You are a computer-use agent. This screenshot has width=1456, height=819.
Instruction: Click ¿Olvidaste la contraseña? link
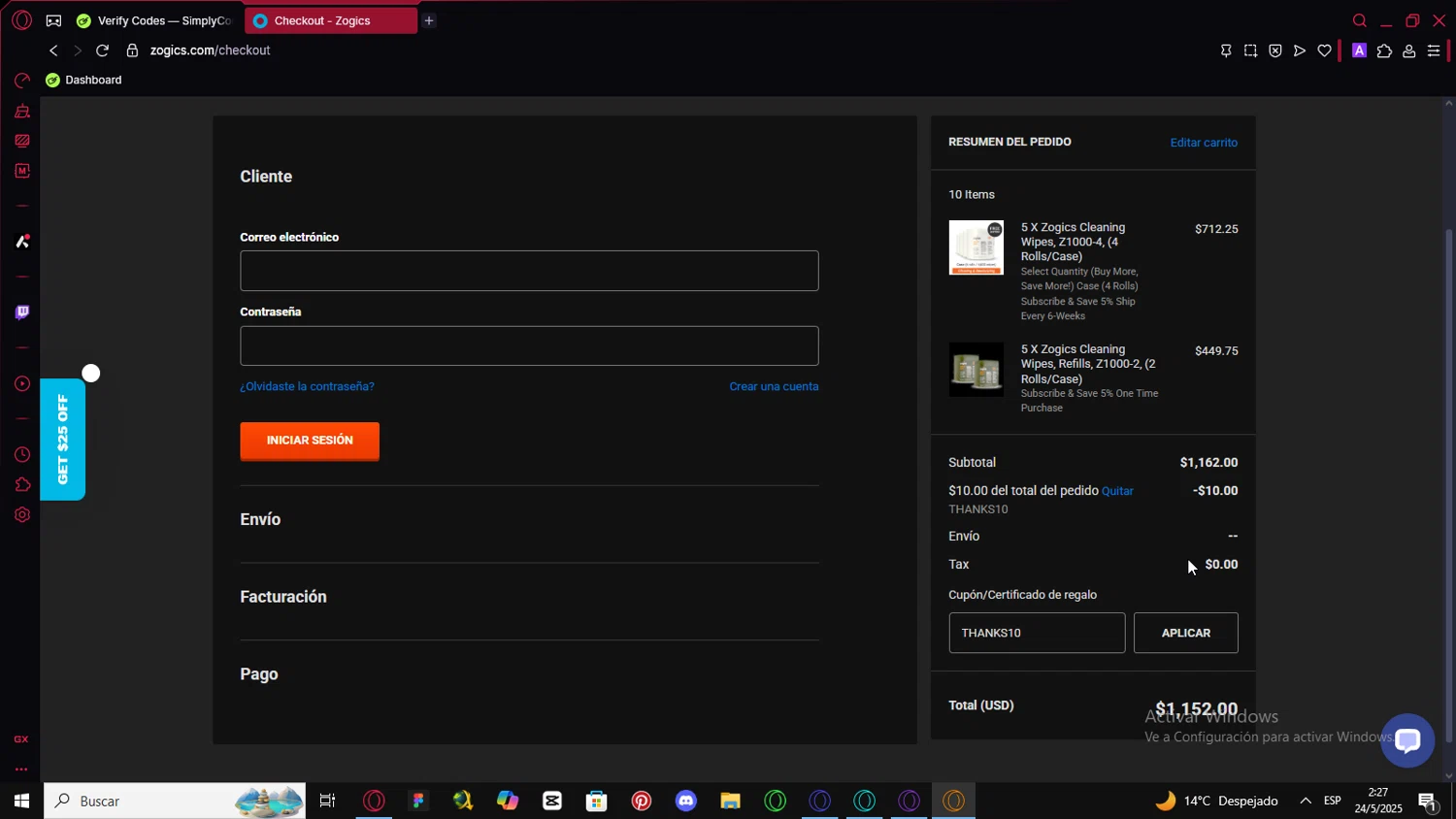[307, 386]
